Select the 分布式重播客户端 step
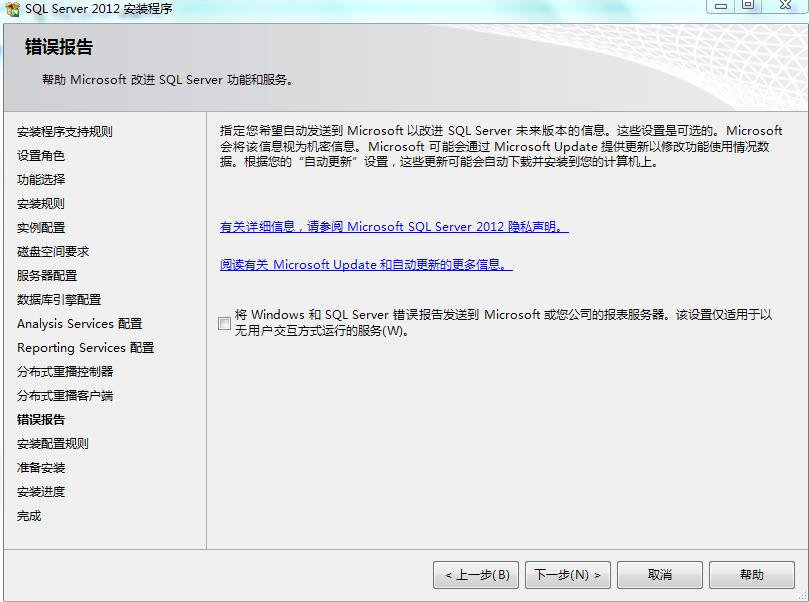Viewport: 809px width, 602px height. (65, 396)
